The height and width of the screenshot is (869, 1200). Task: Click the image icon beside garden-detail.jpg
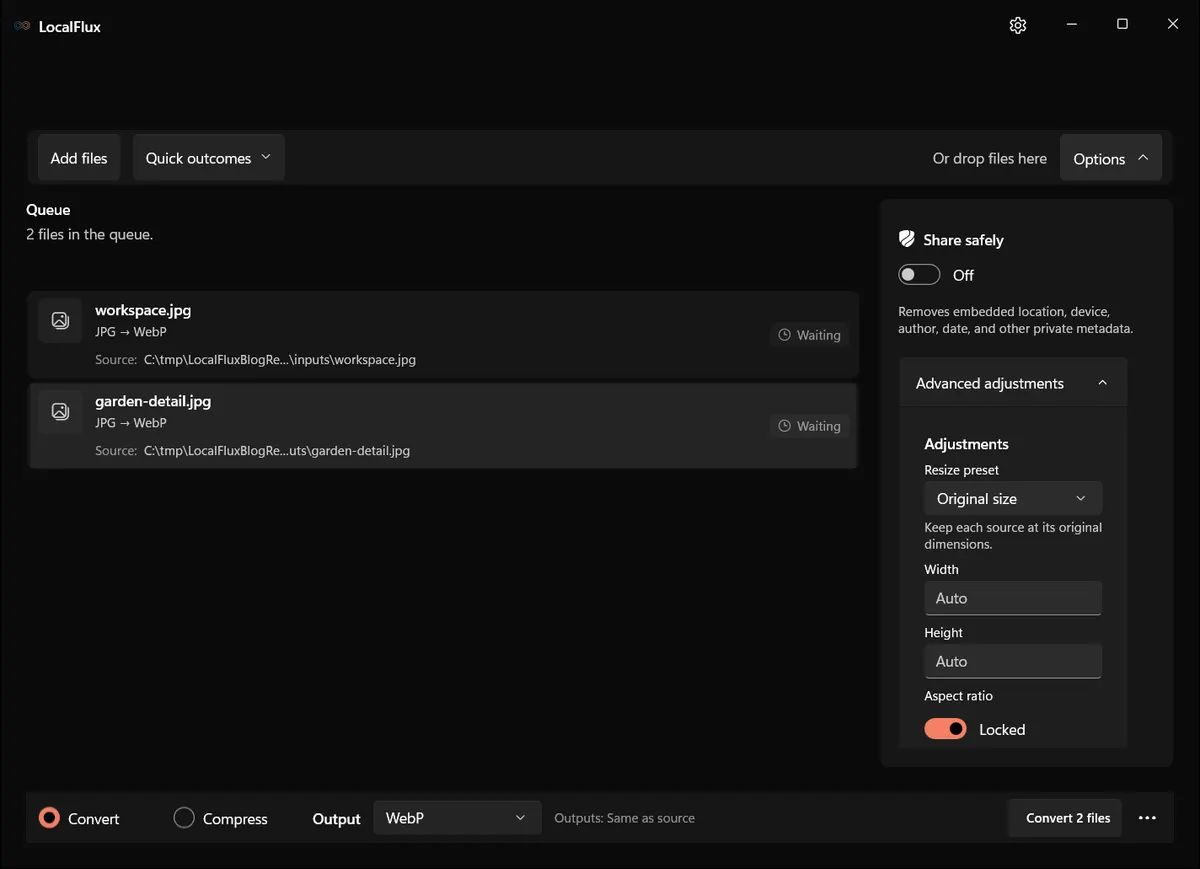(x=60, y=411)
